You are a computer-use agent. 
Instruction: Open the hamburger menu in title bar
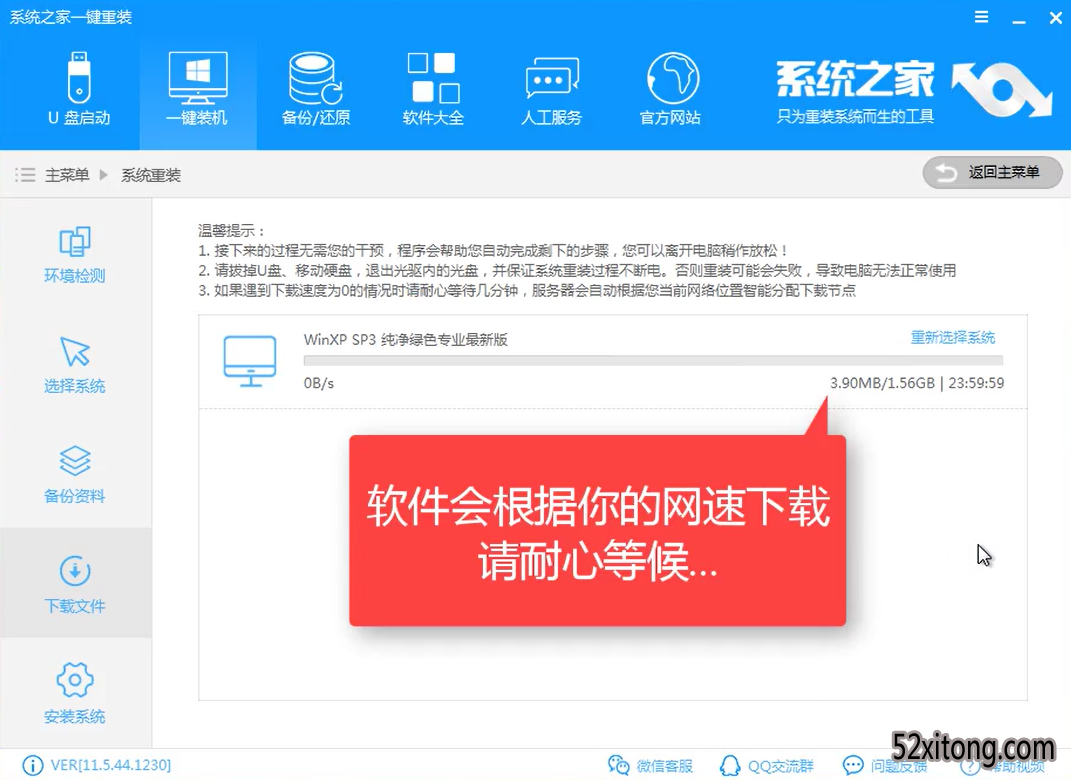982,17
